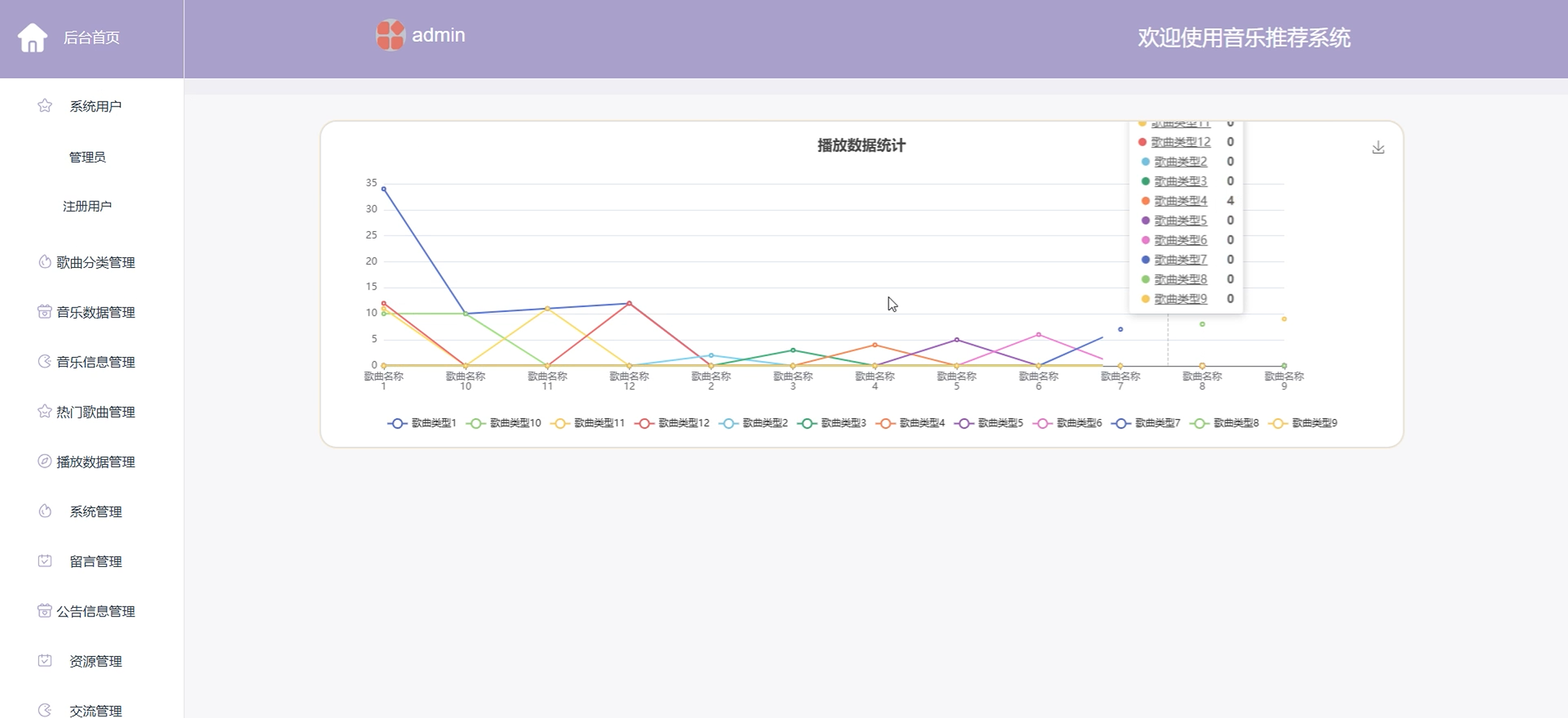Toggle the 歌曲类型5 legend series

pos(989,423)
